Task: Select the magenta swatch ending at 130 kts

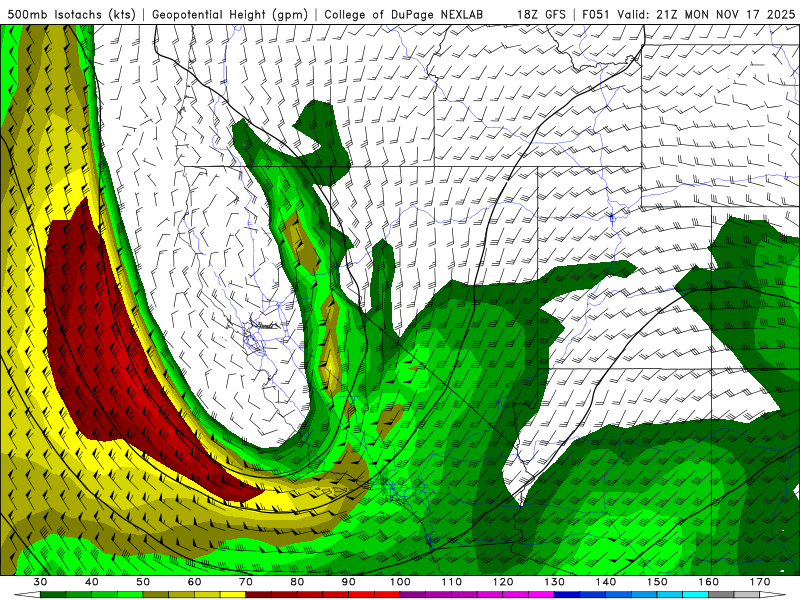Action: pos(541,594)
